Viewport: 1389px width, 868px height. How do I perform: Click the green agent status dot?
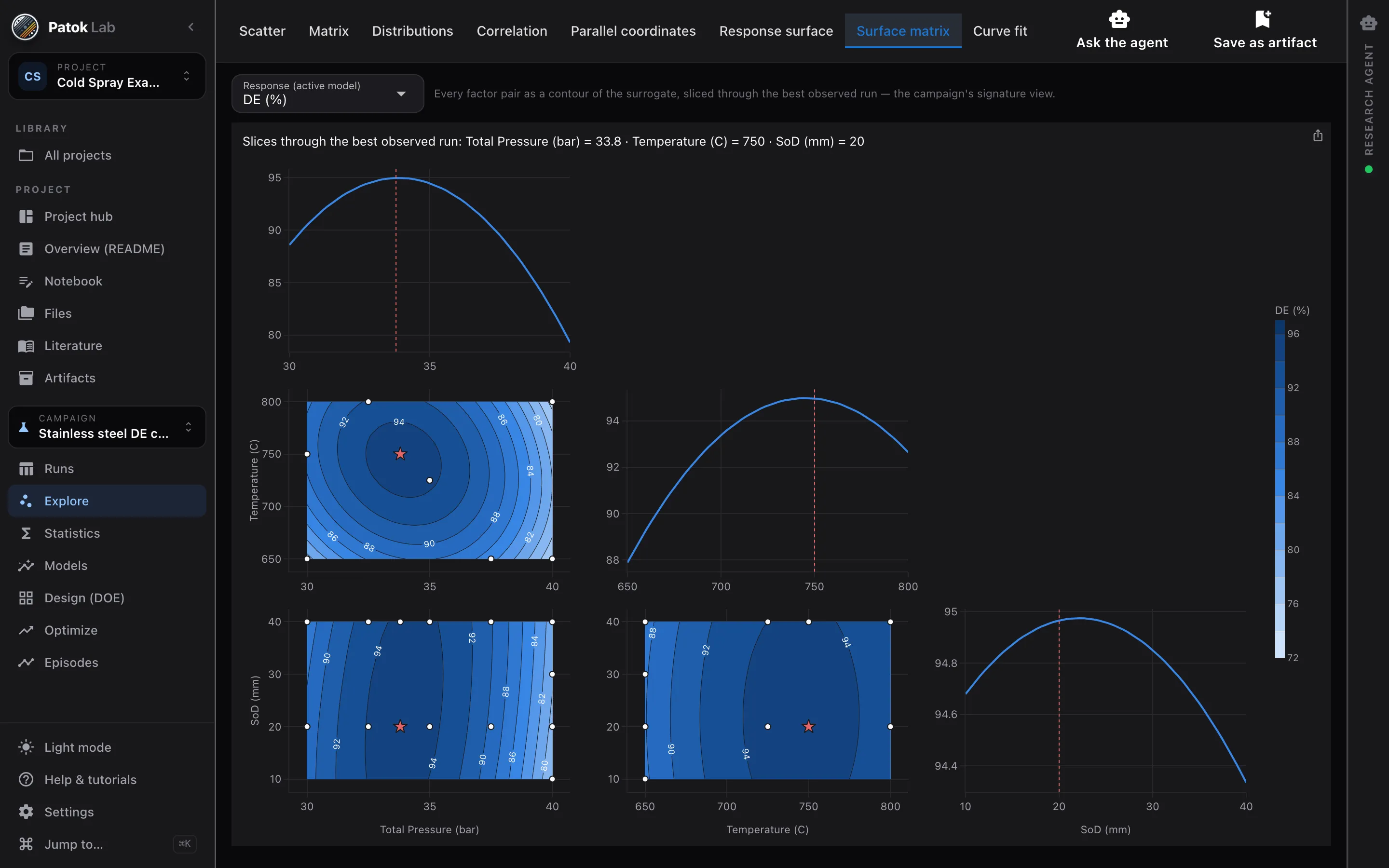1369,169
